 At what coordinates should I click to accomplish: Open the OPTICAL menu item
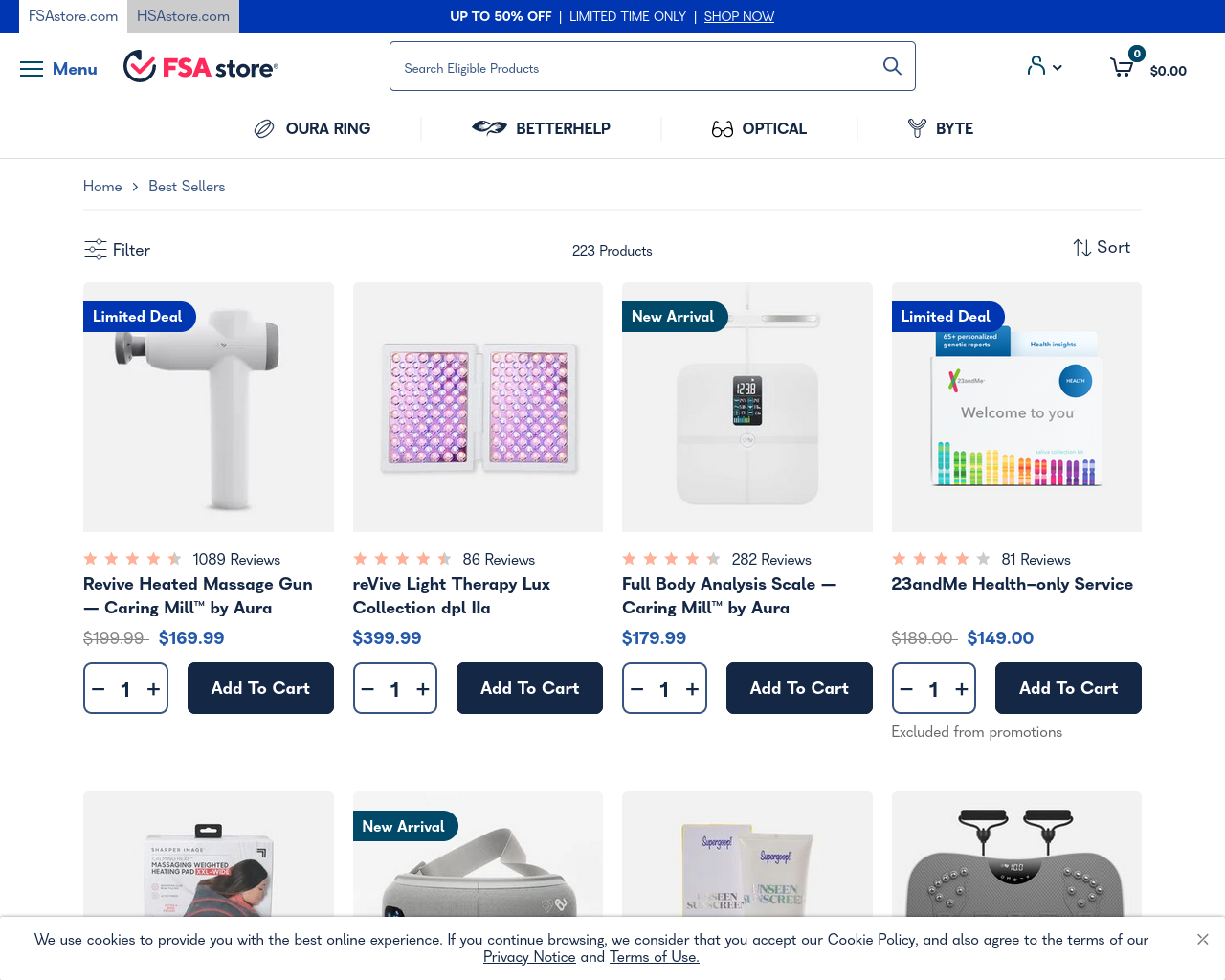coord(774,128)
